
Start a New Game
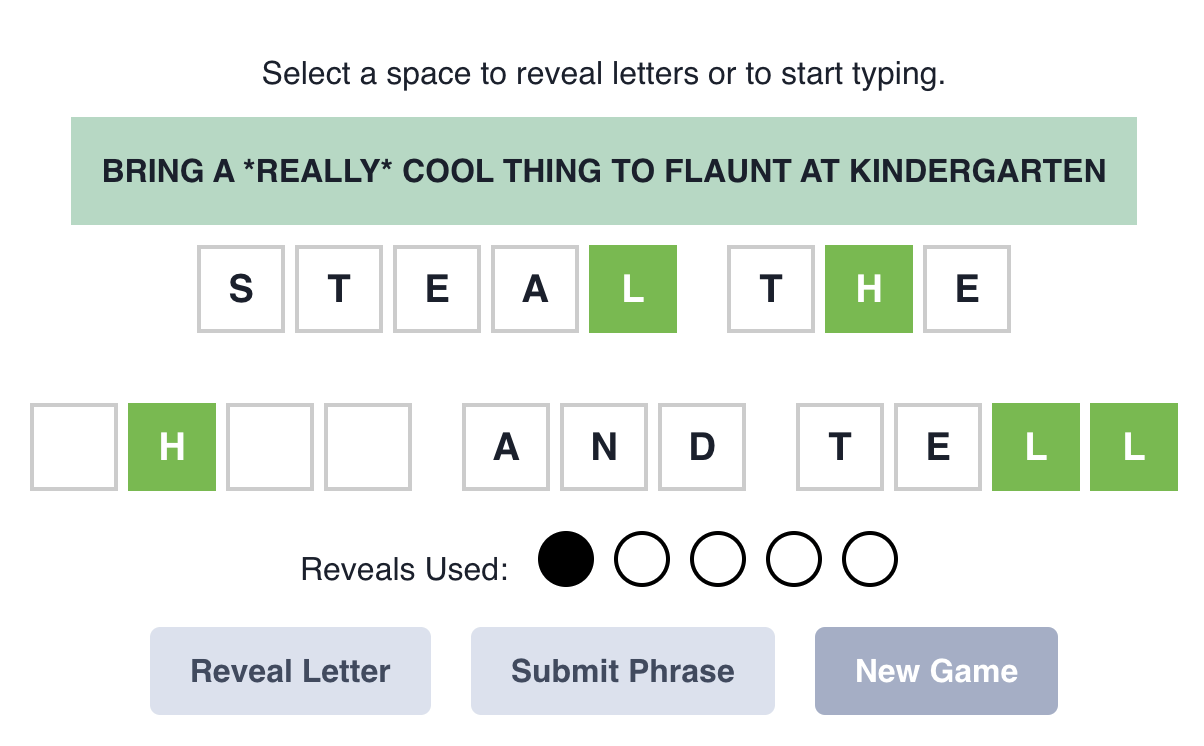coord(936,671)
